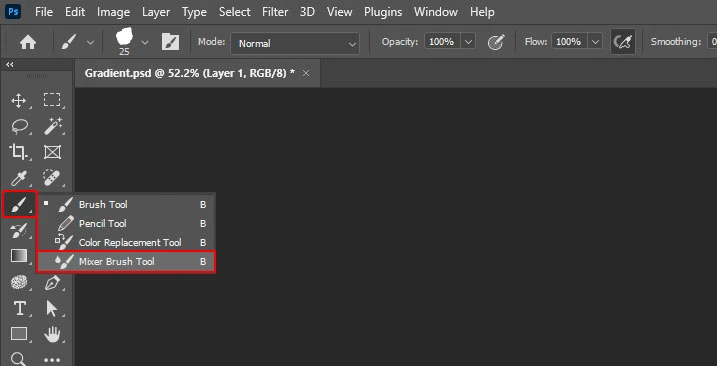The image size is (717, 366).
Task: Click the Flow 100% value field
Action: 569,42
